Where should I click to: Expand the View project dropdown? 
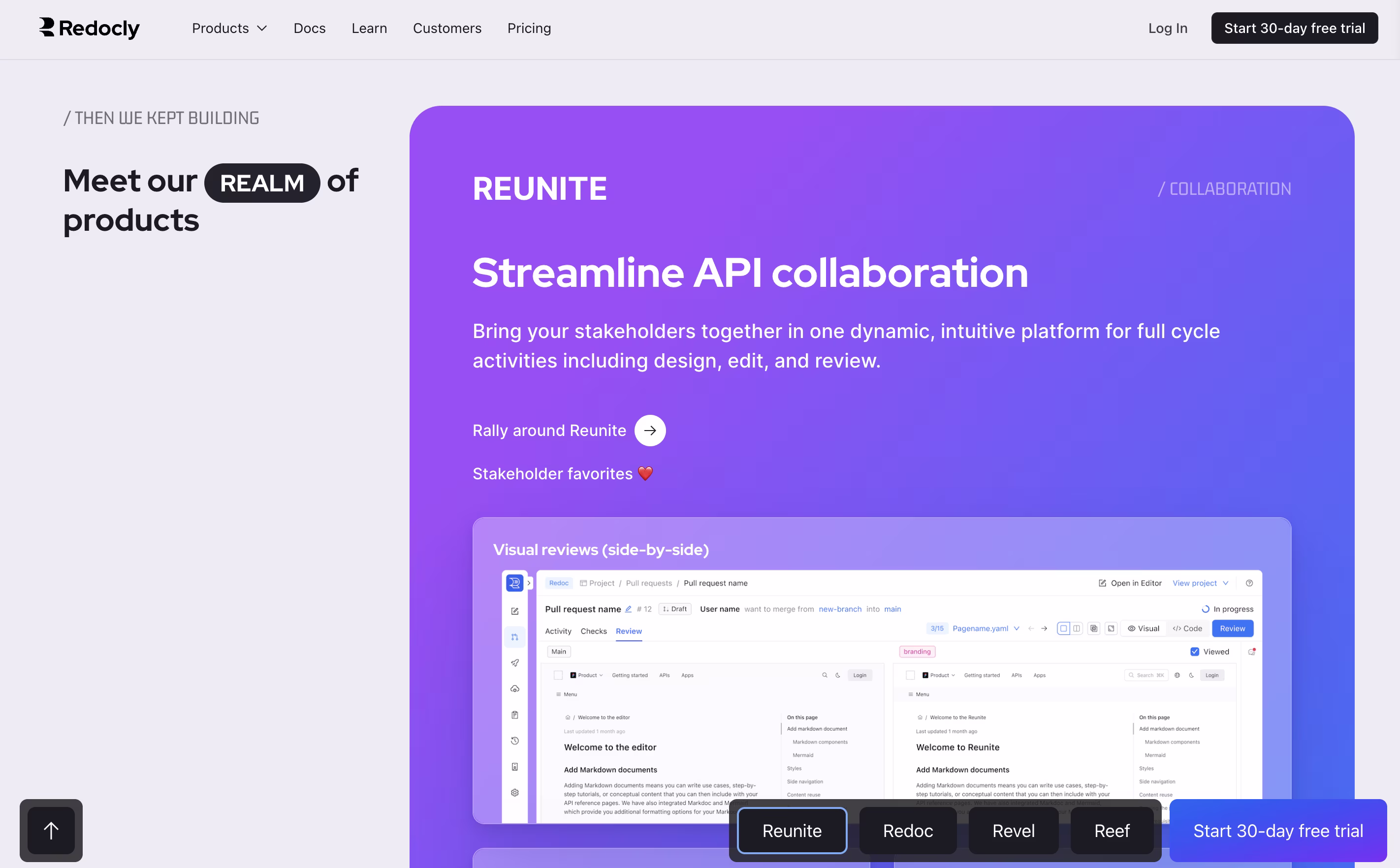click(1200, 583)
